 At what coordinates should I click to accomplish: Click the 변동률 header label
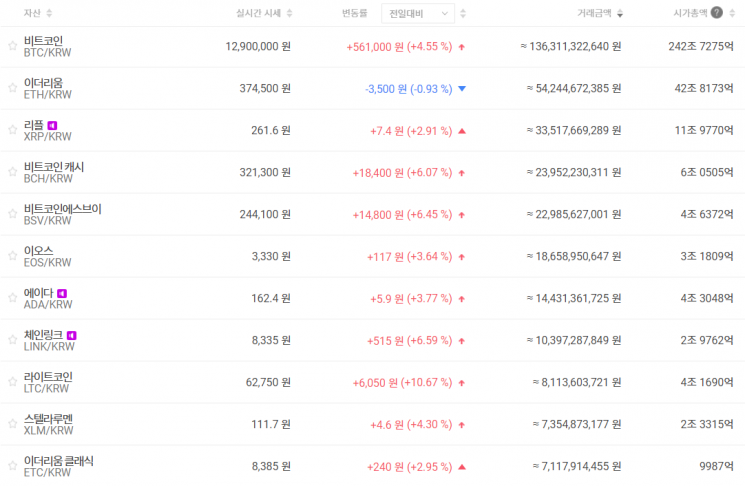(354, 13)
